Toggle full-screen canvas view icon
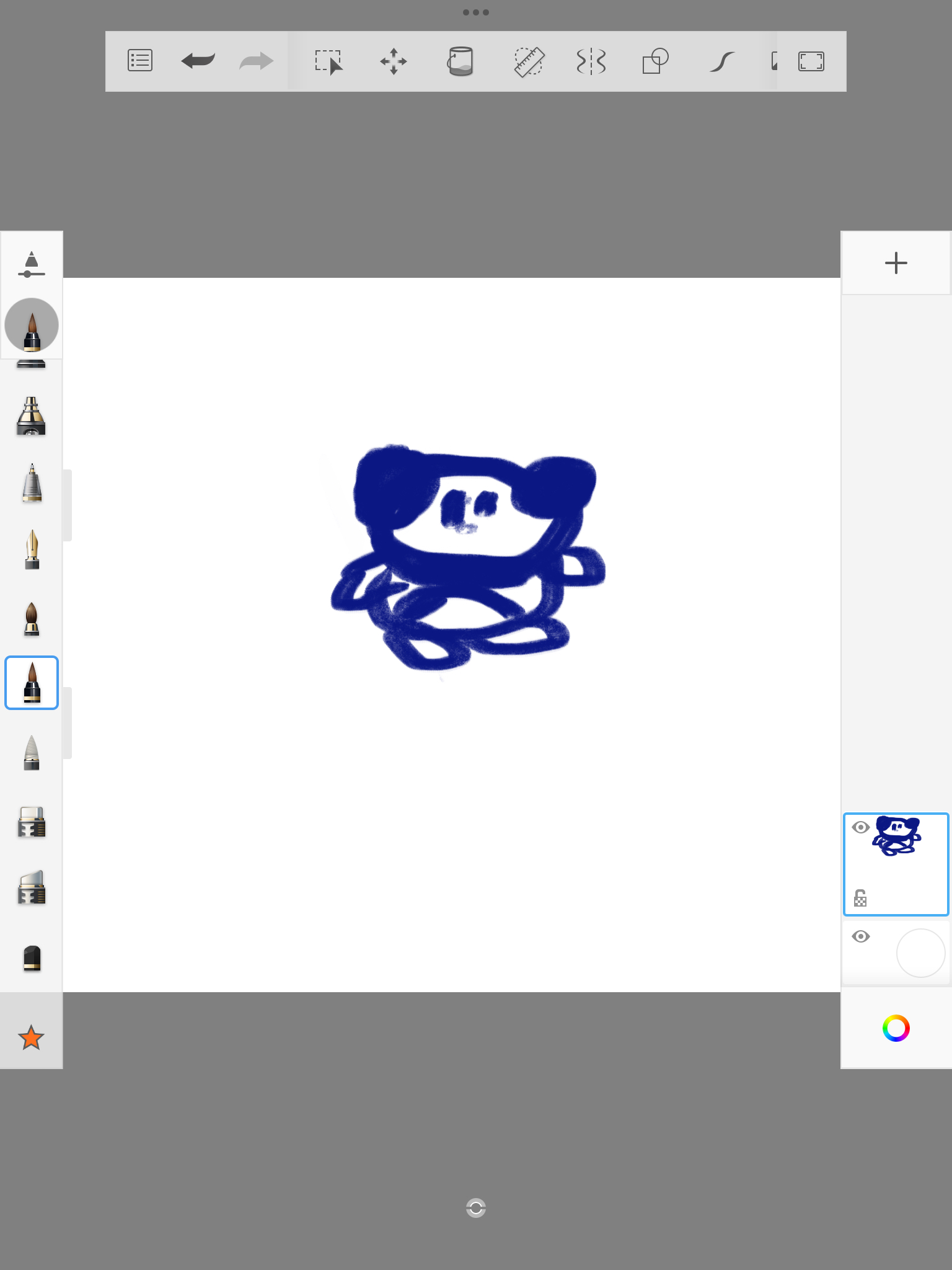 click(811, 61)
